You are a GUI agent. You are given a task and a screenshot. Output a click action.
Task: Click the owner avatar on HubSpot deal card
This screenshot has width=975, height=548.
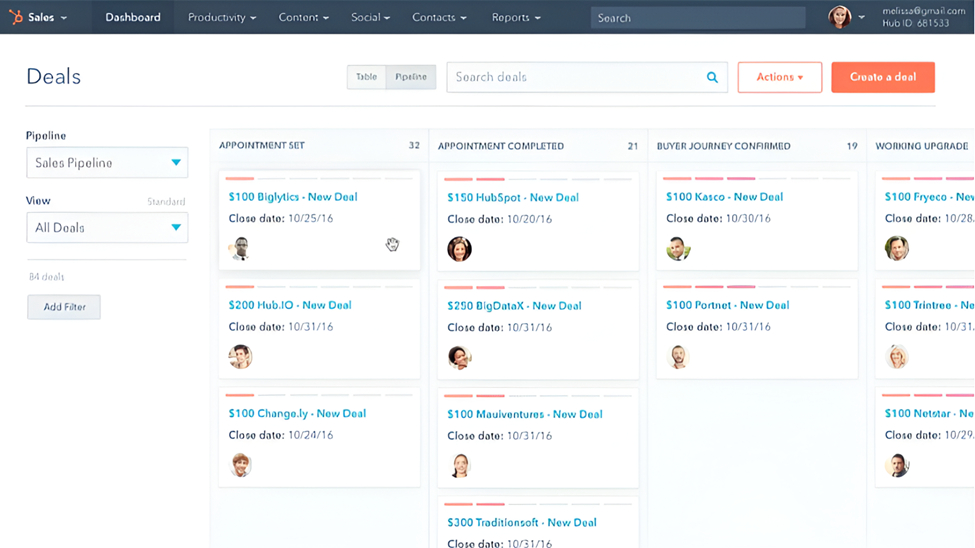click(x=459, y=249)
